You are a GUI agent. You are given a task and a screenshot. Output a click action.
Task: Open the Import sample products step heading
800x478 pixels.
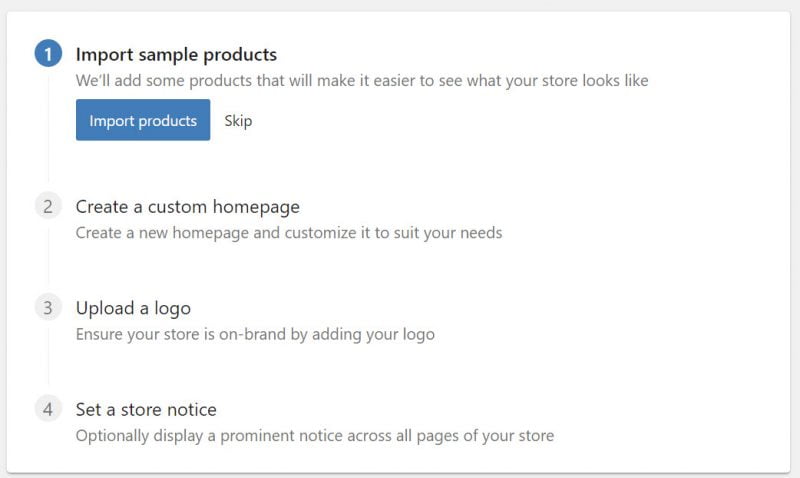click(176, 54)
